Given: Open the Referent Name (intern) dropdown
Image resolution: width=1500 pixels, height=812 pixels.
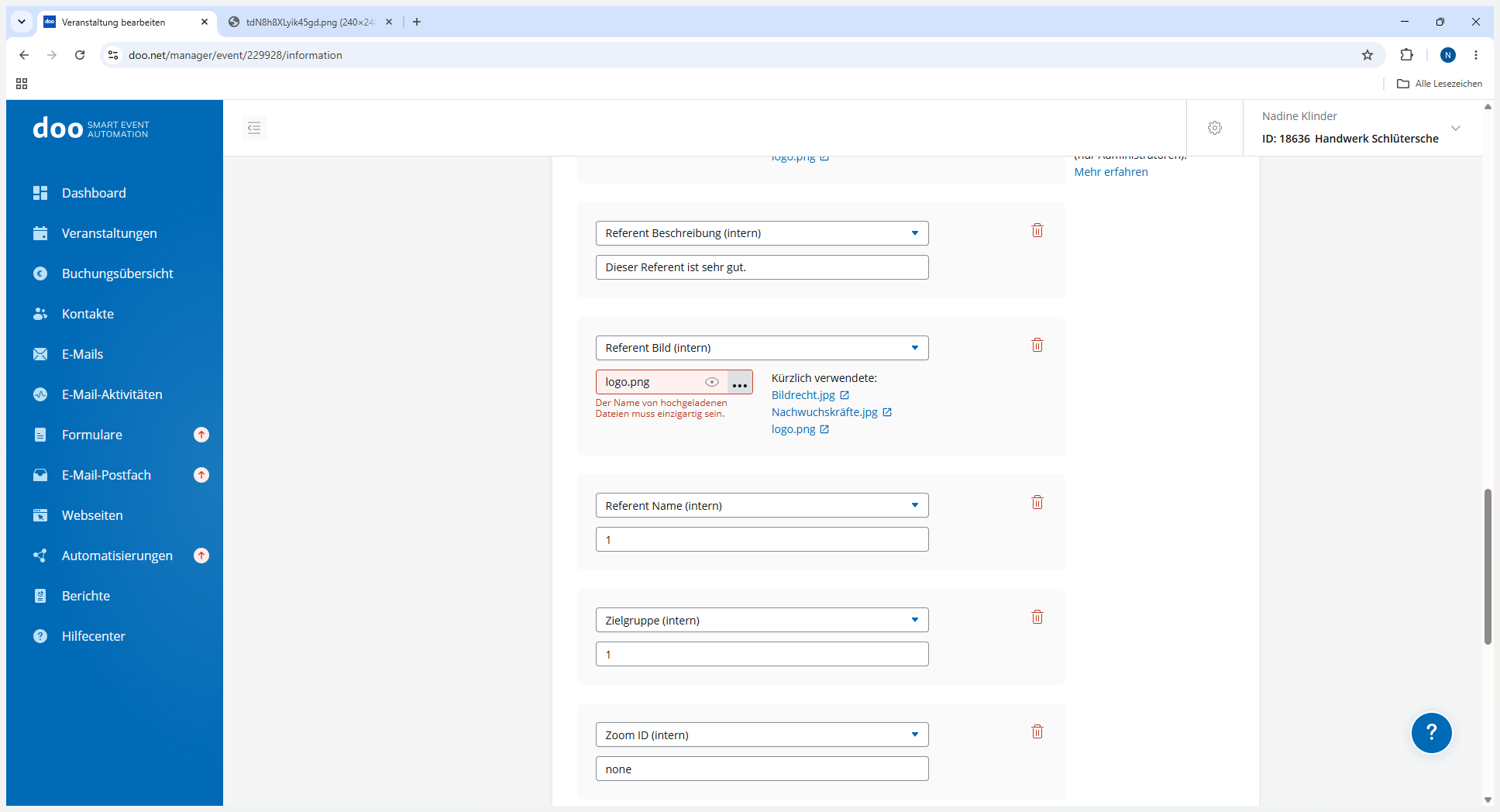Looking at the screenshot, I should click(x=762, y=505).
